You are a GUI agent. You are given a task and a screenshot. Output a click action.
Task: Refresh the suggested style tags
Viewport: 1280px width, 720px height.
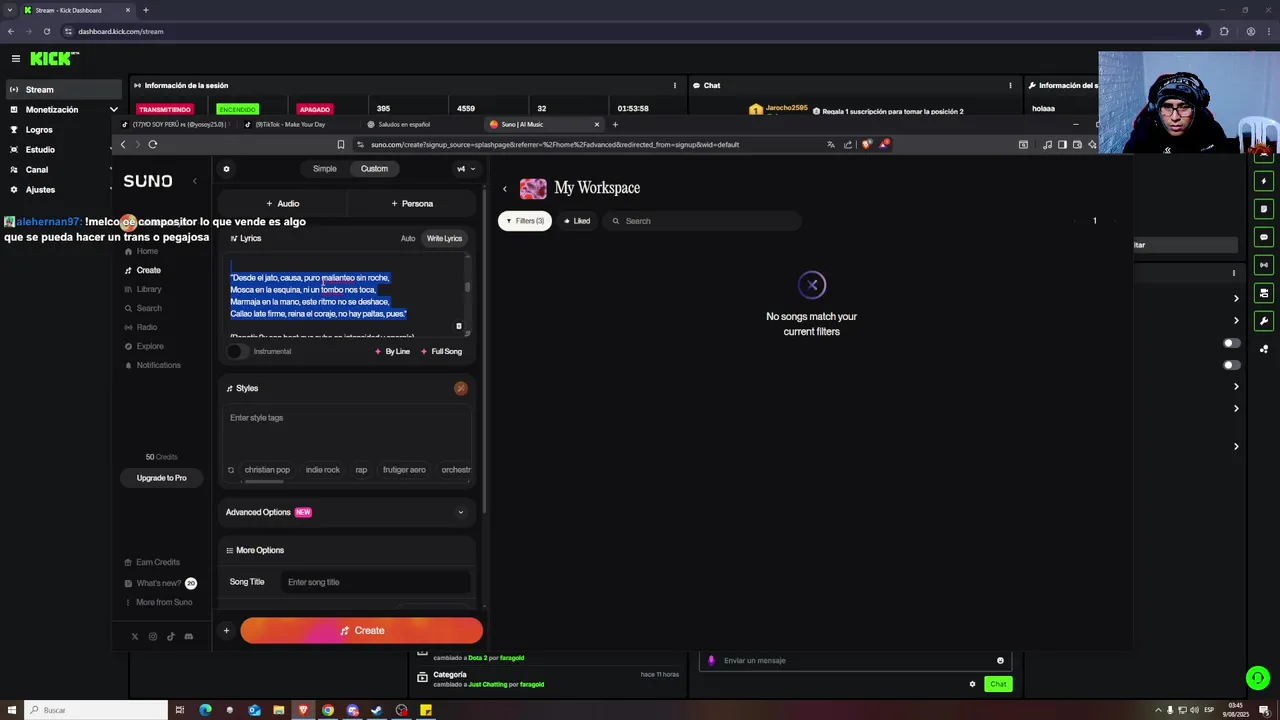(x=231, y=470)
